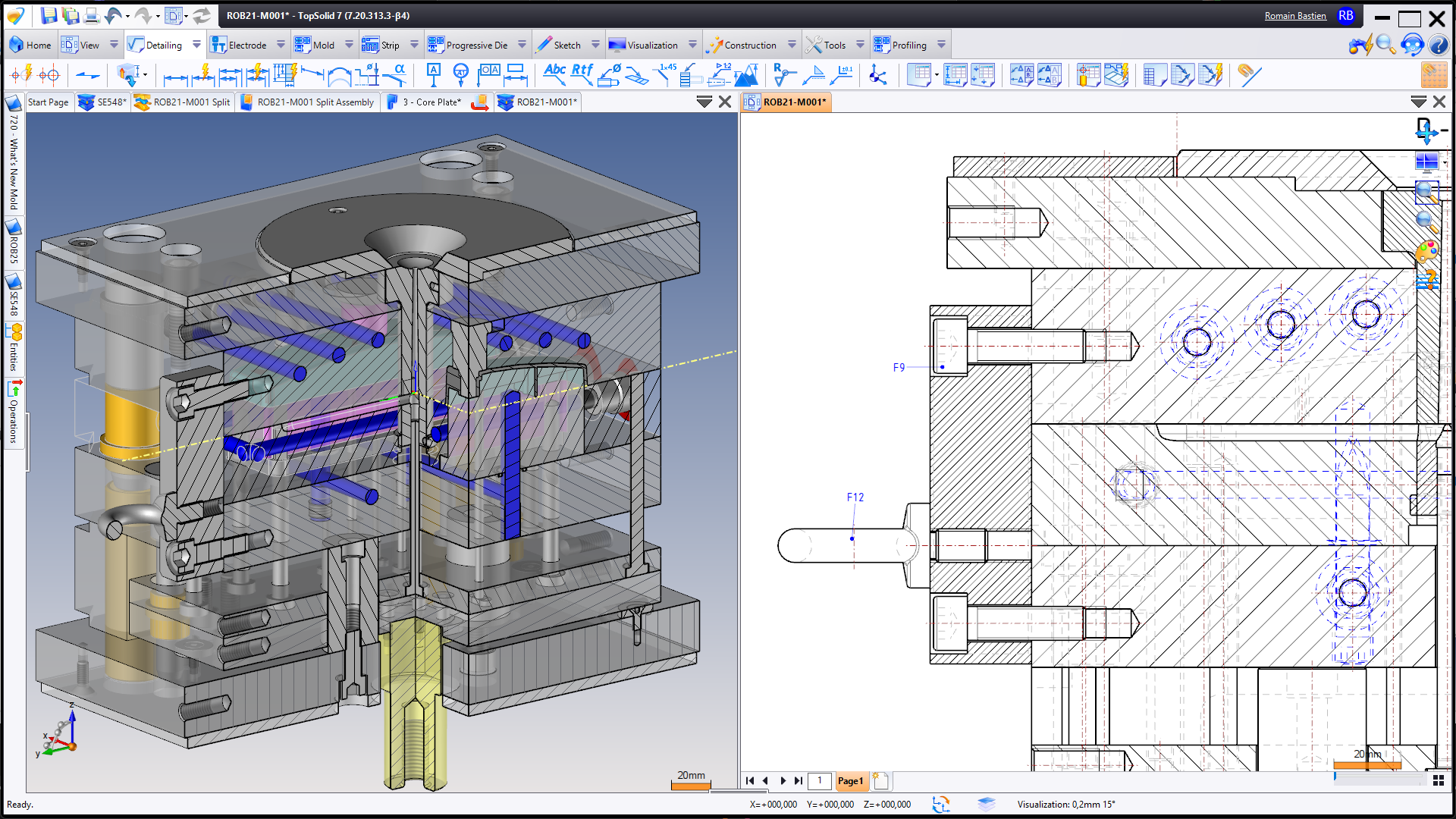The width and height of the screenshot is (1456, 819).
Task: Switch to the ROB21-M001 Split Assembly tab
Action: click(x=308, y=102)
